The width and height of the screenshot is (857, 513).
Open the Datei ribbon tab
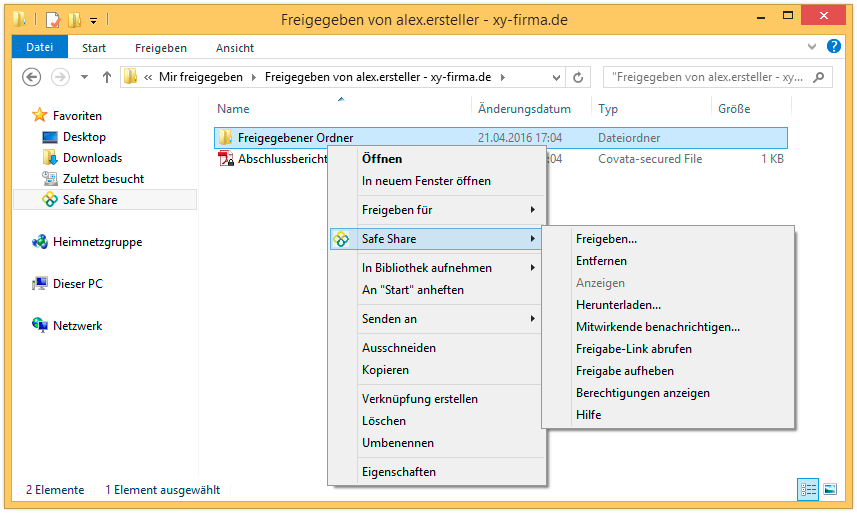click(x=40, y=47)
